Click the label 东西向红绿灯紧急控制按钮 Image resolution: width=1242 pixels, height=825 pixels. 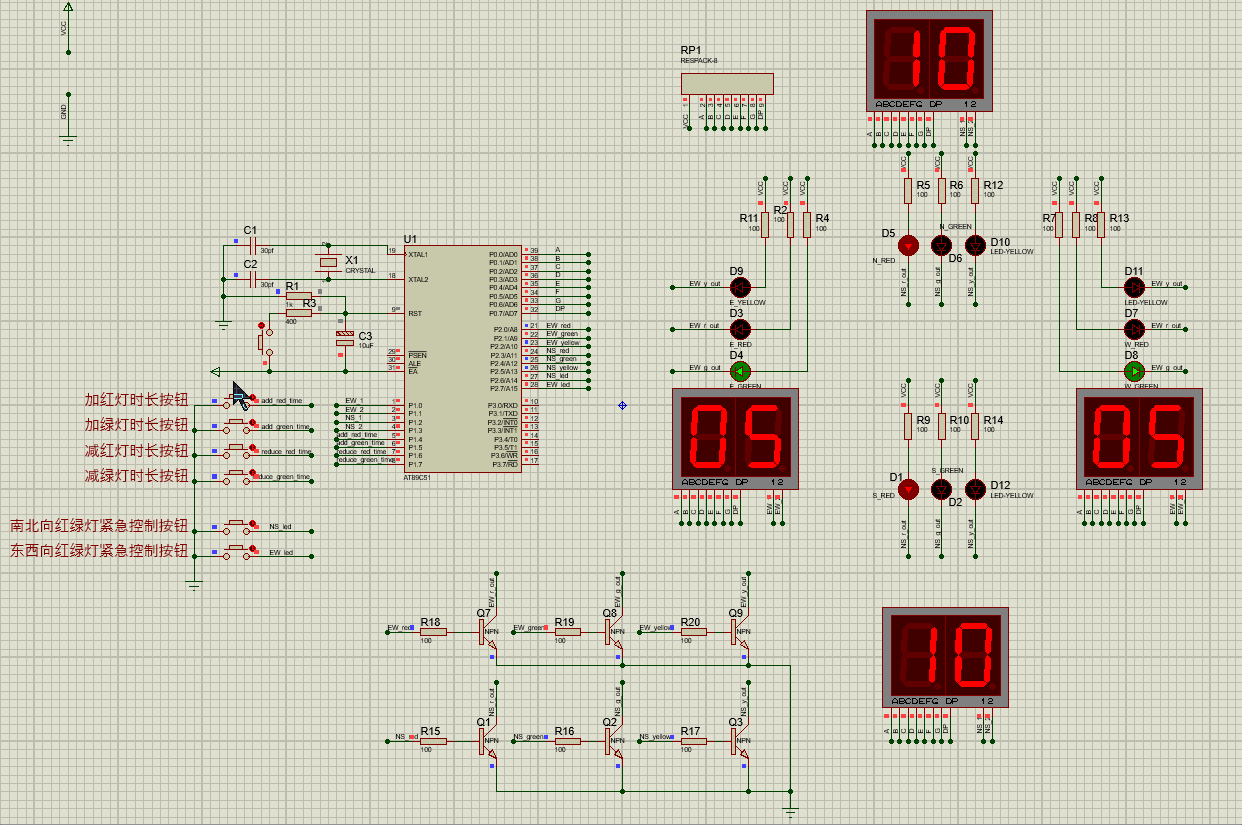click(99, 550)
